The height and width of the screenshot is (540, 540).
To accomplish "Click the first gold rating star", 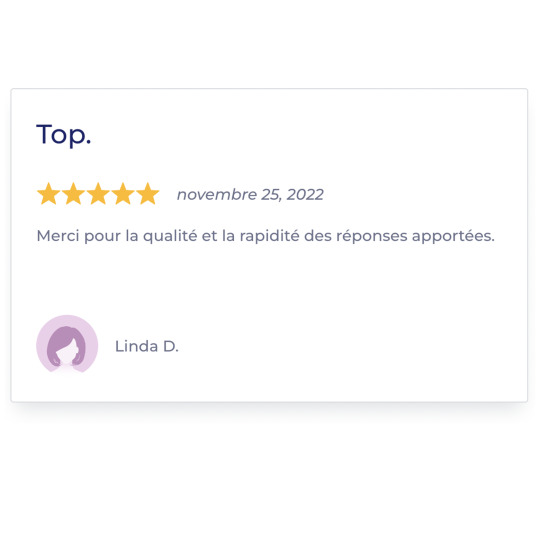I will (x=49, y=194).
